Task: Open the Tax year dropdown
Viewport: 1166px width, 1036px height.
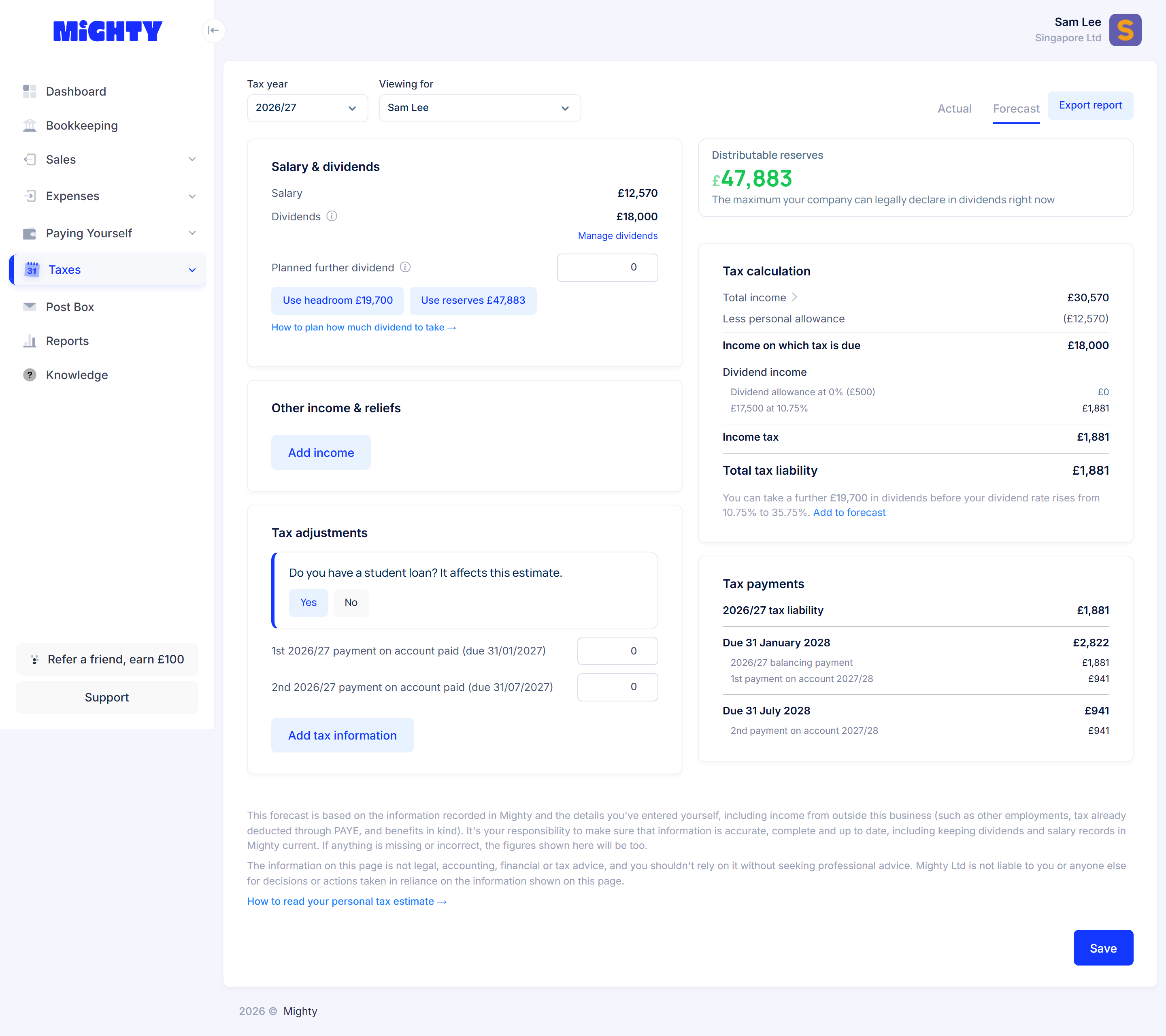Action: [307, 108]
